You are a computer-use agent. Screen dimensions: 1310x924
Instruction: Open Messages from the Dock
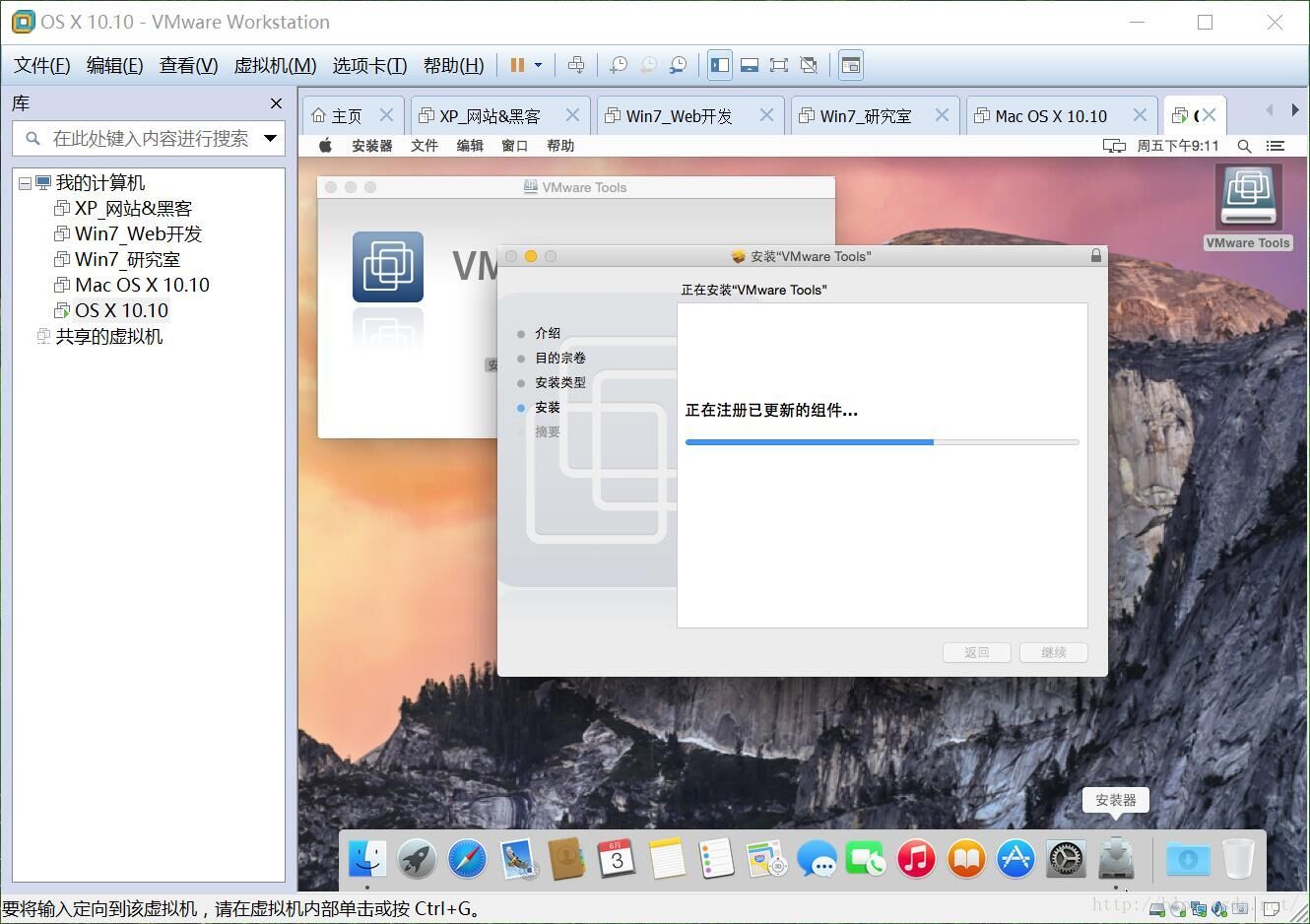[x=817, y=859]
